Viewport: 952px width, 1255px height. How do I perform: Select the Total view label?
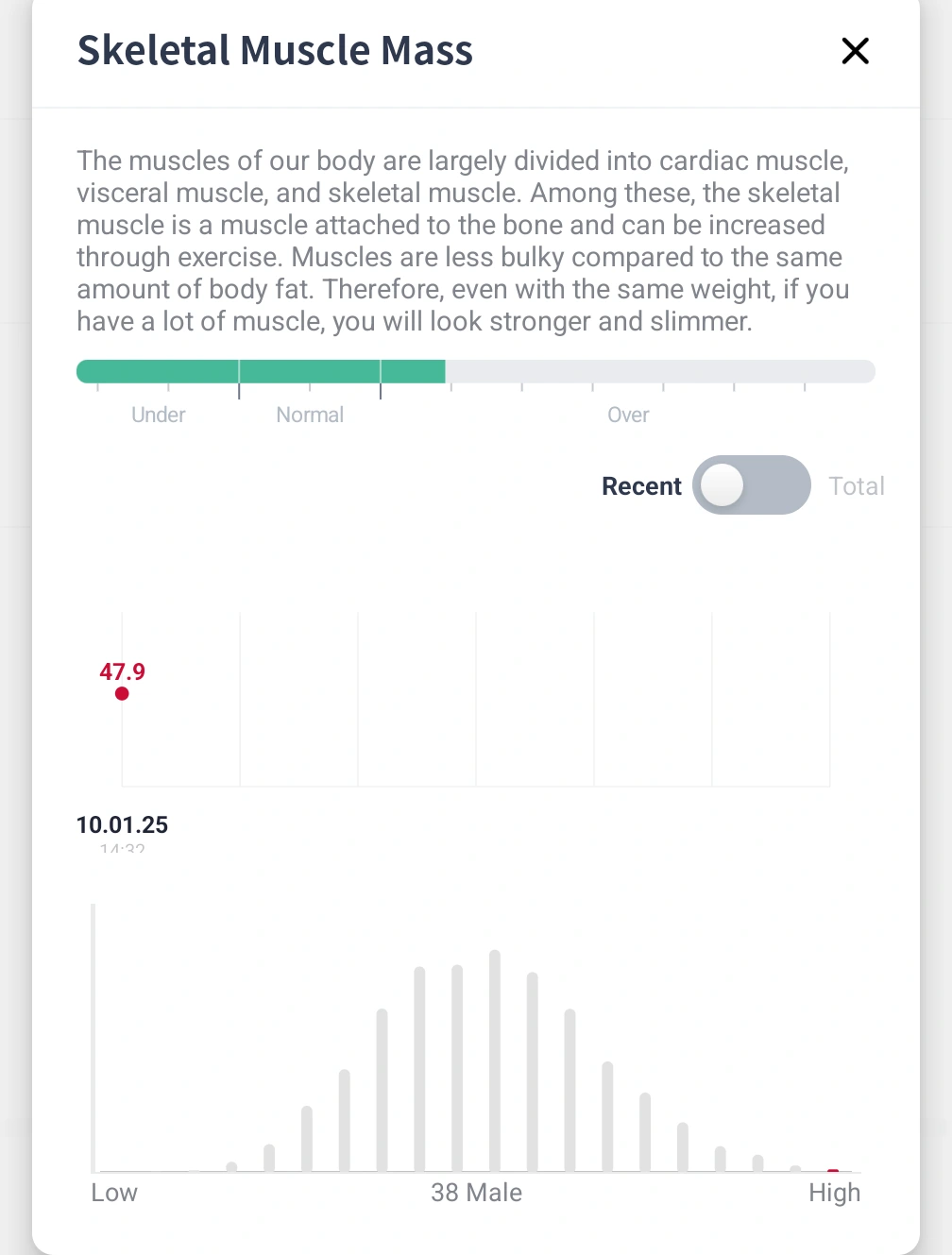(x=857, y=486)
